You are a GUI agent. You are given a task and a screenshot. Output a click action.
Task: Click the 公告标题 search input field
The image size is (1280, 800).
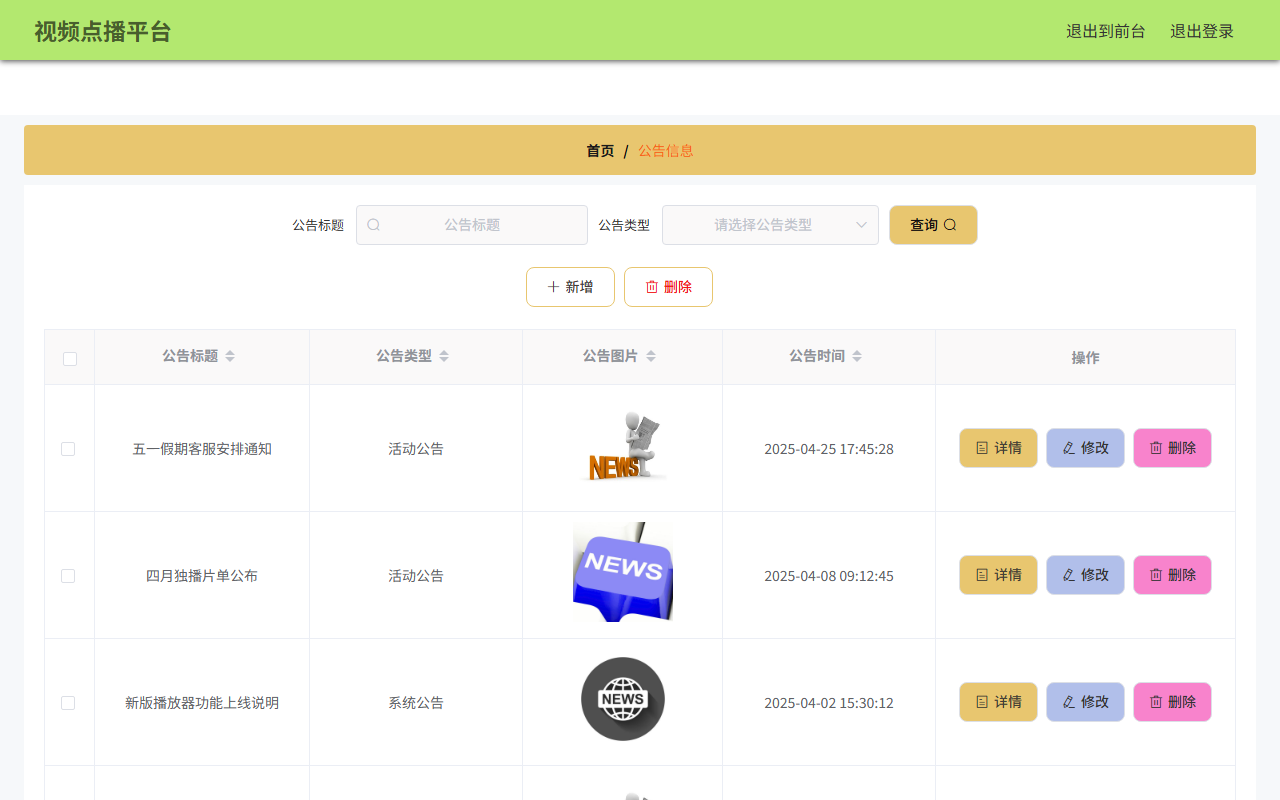[x=472, y=225]
